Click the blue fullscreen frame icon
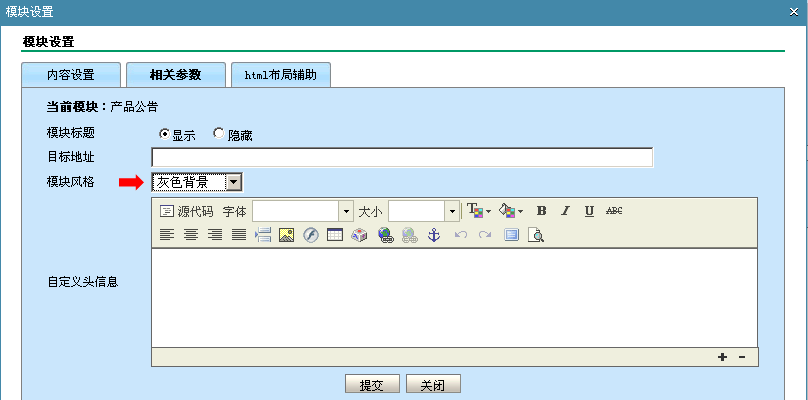Image resolution: width=808 pixels, height=400 pixels. coord(511,235)
